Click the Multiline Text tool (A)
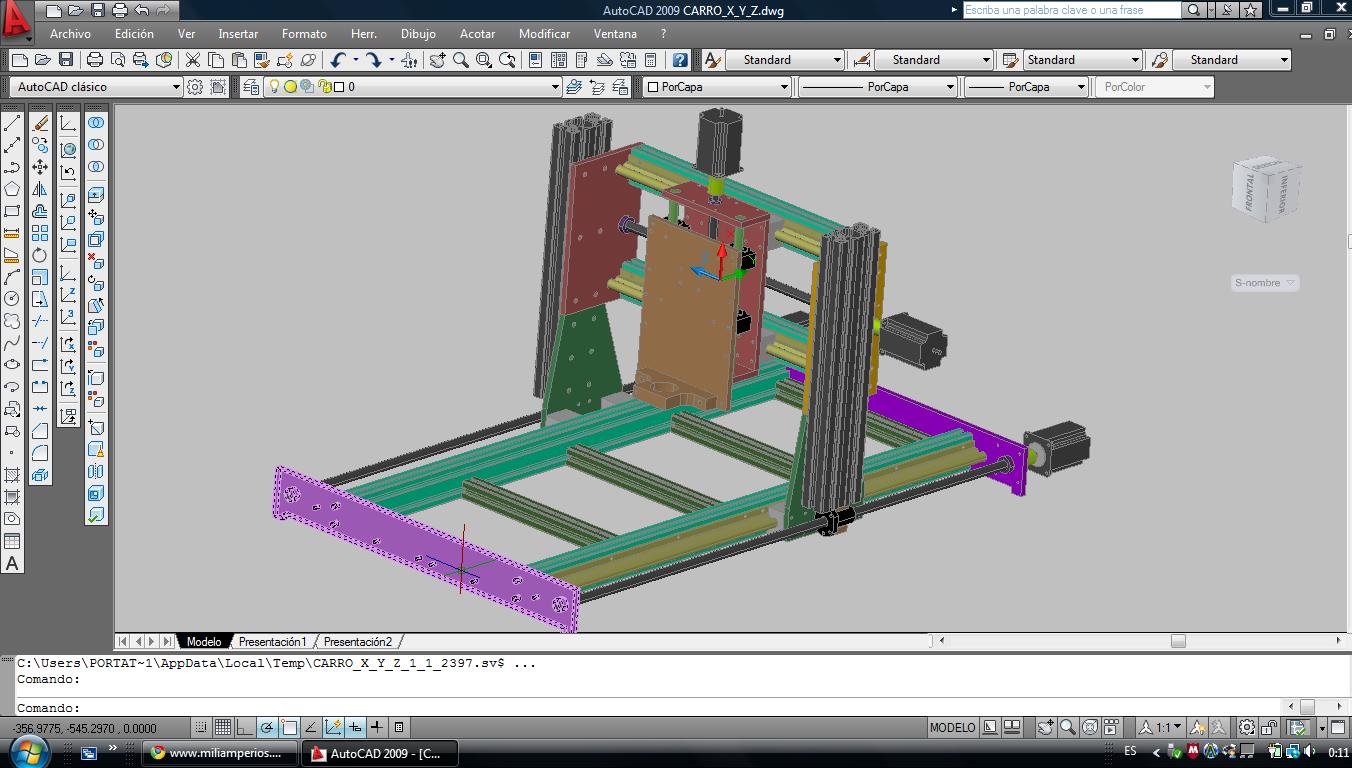This screenshot has width=1352, height=768. pyautogui.click(x=12, y=563)
